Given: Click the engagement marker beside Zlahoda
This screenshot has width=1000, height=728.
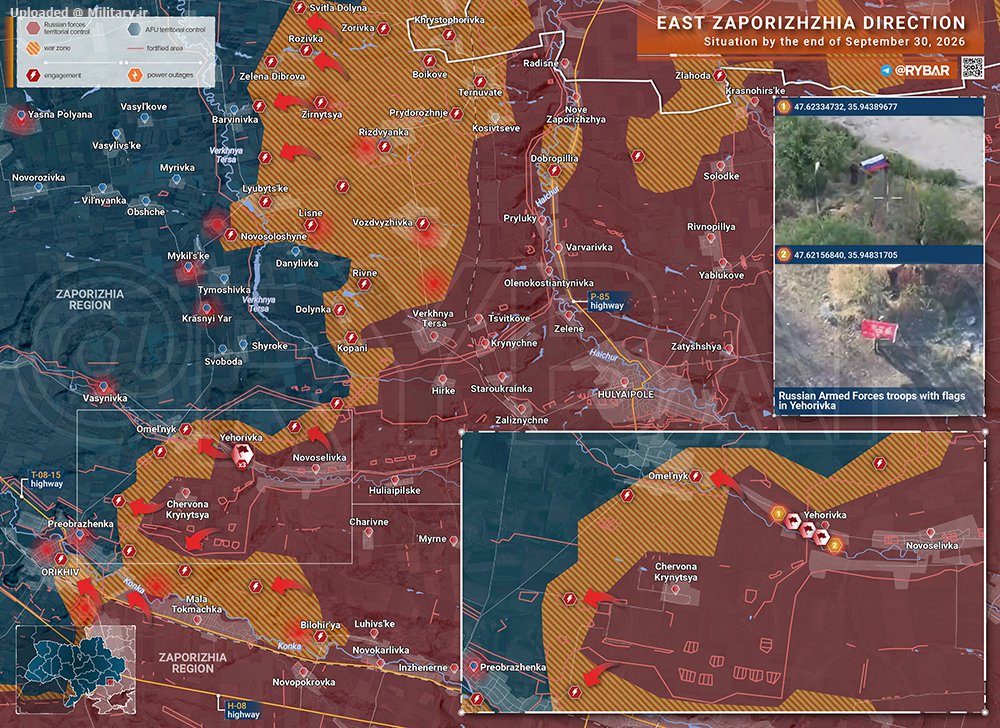Looking at the screenshot, I should tap(720, 75).
